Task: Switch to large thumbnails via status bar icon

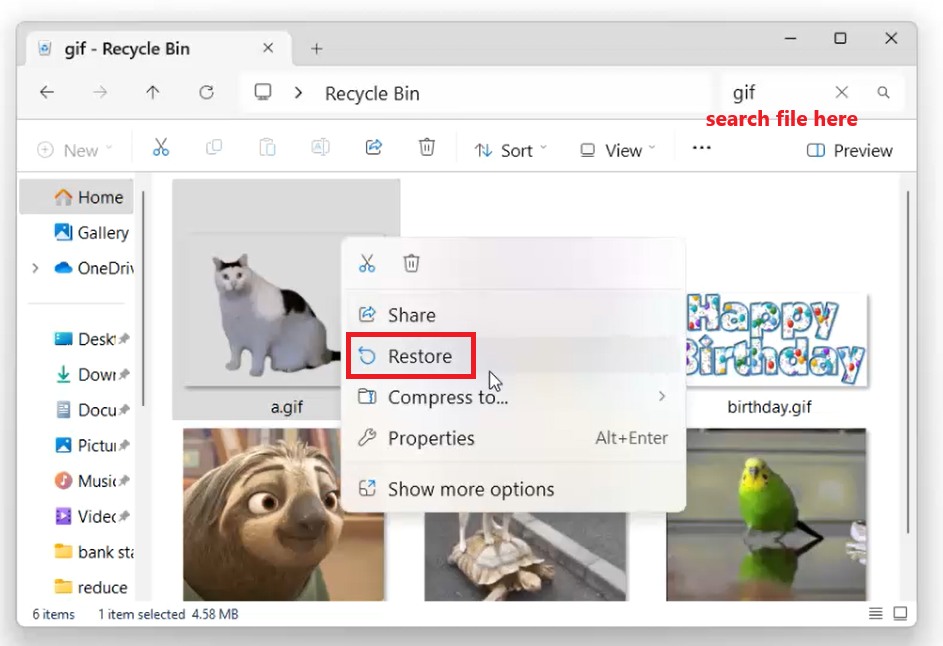Action: [901, 614]
